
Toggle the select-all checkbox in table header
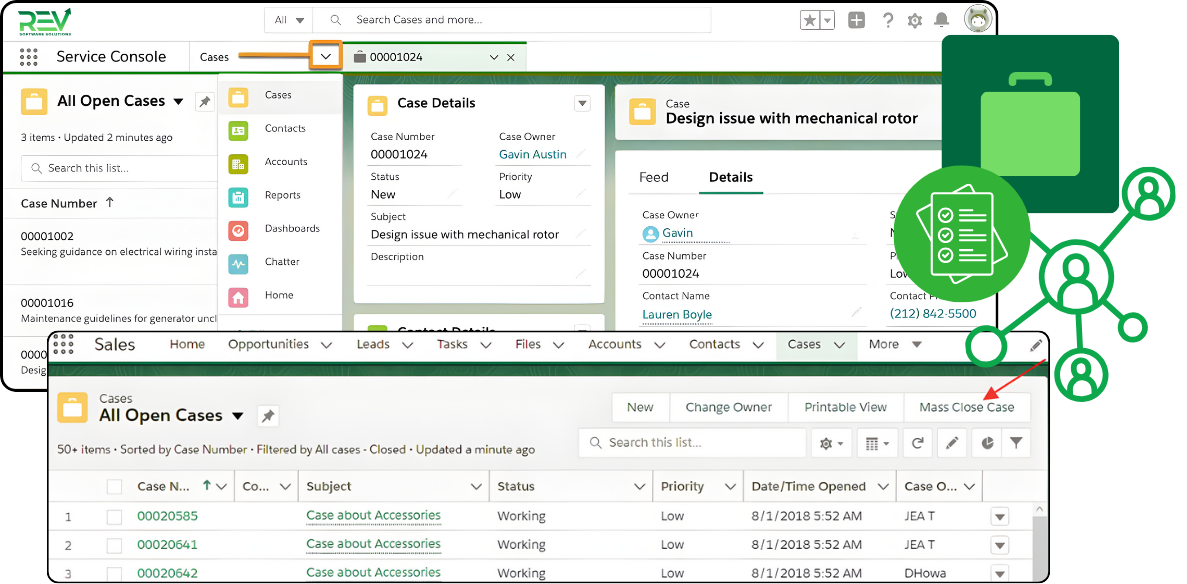click(115, 487)
